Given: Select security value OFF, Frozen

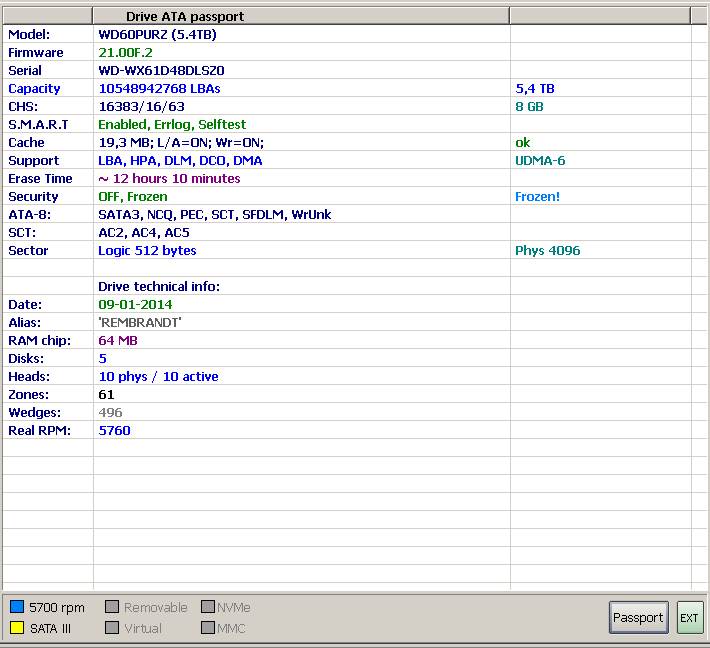Looking at the screenshot, I should pos(133,197).
